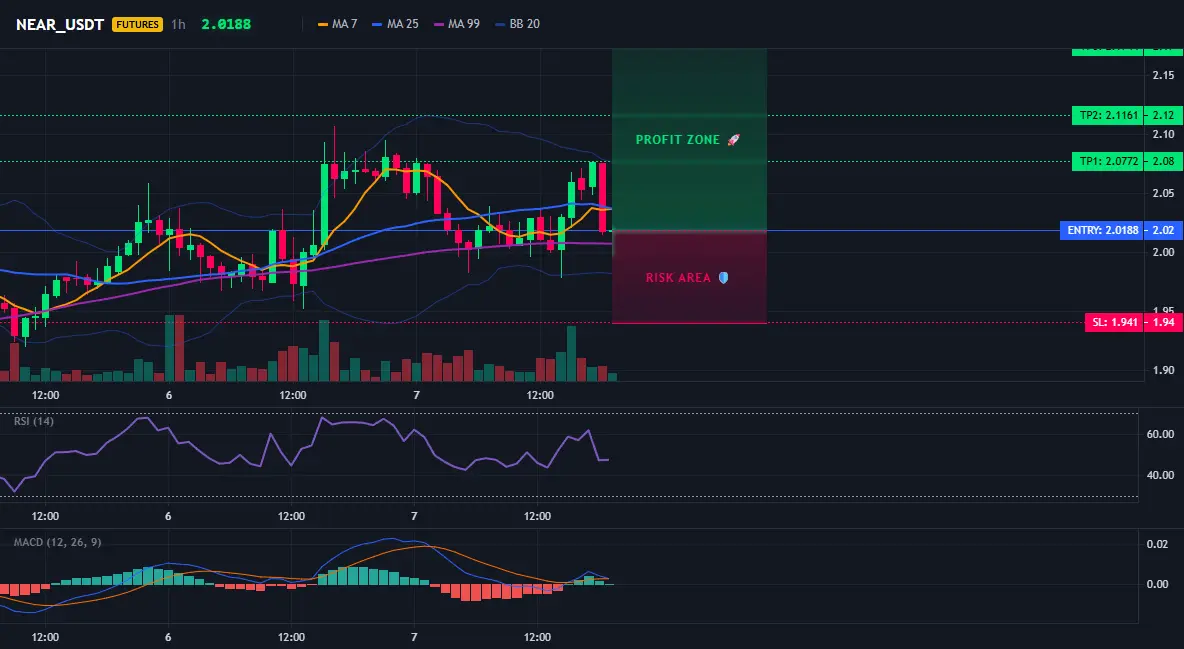Click the 2.15 price axis value
The height and width of the screenshot is (649, 1184).
click(1163, 75)
